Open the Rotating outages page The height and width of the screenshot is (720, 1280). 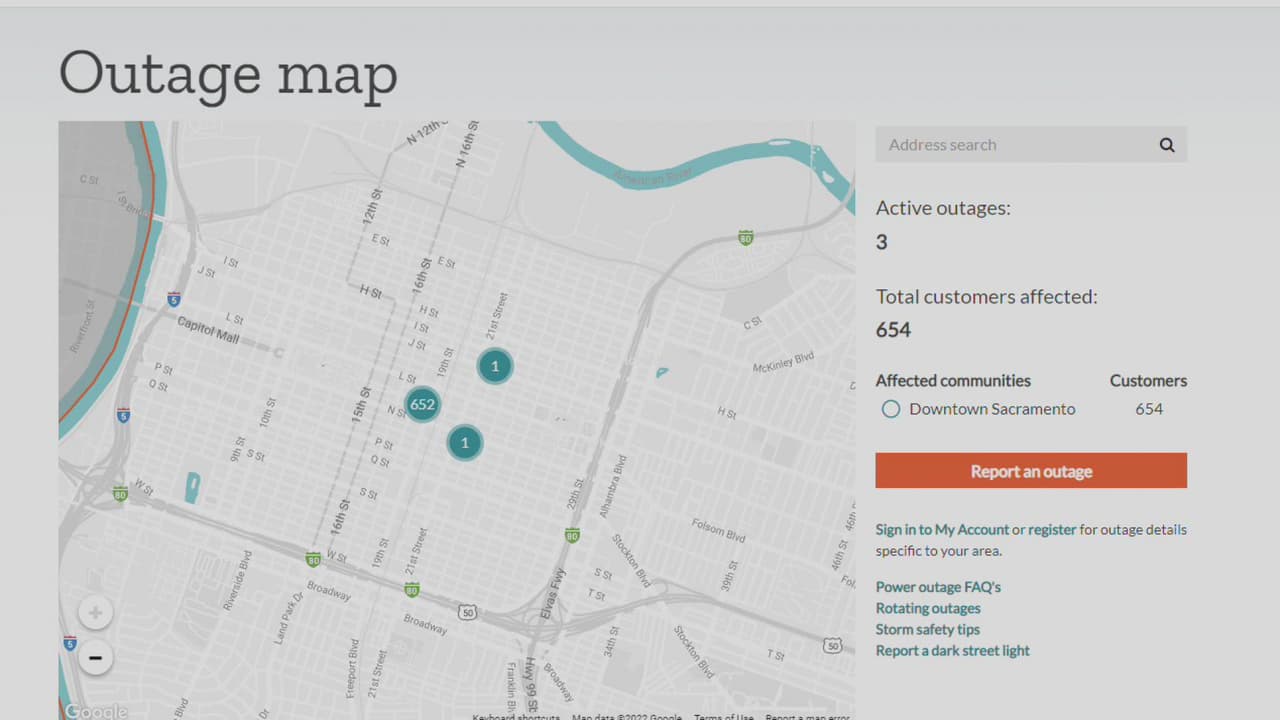(x=928, y=608)
